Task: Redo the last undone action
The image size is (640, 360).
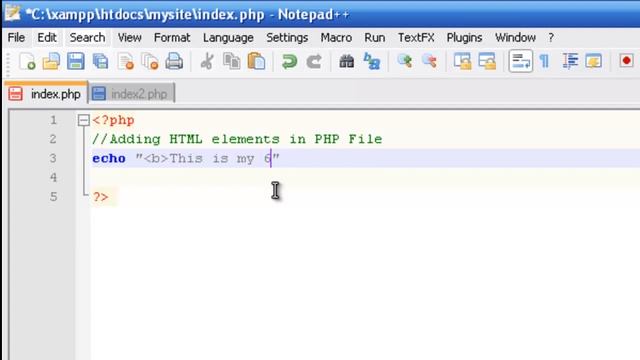Action: 314,62
